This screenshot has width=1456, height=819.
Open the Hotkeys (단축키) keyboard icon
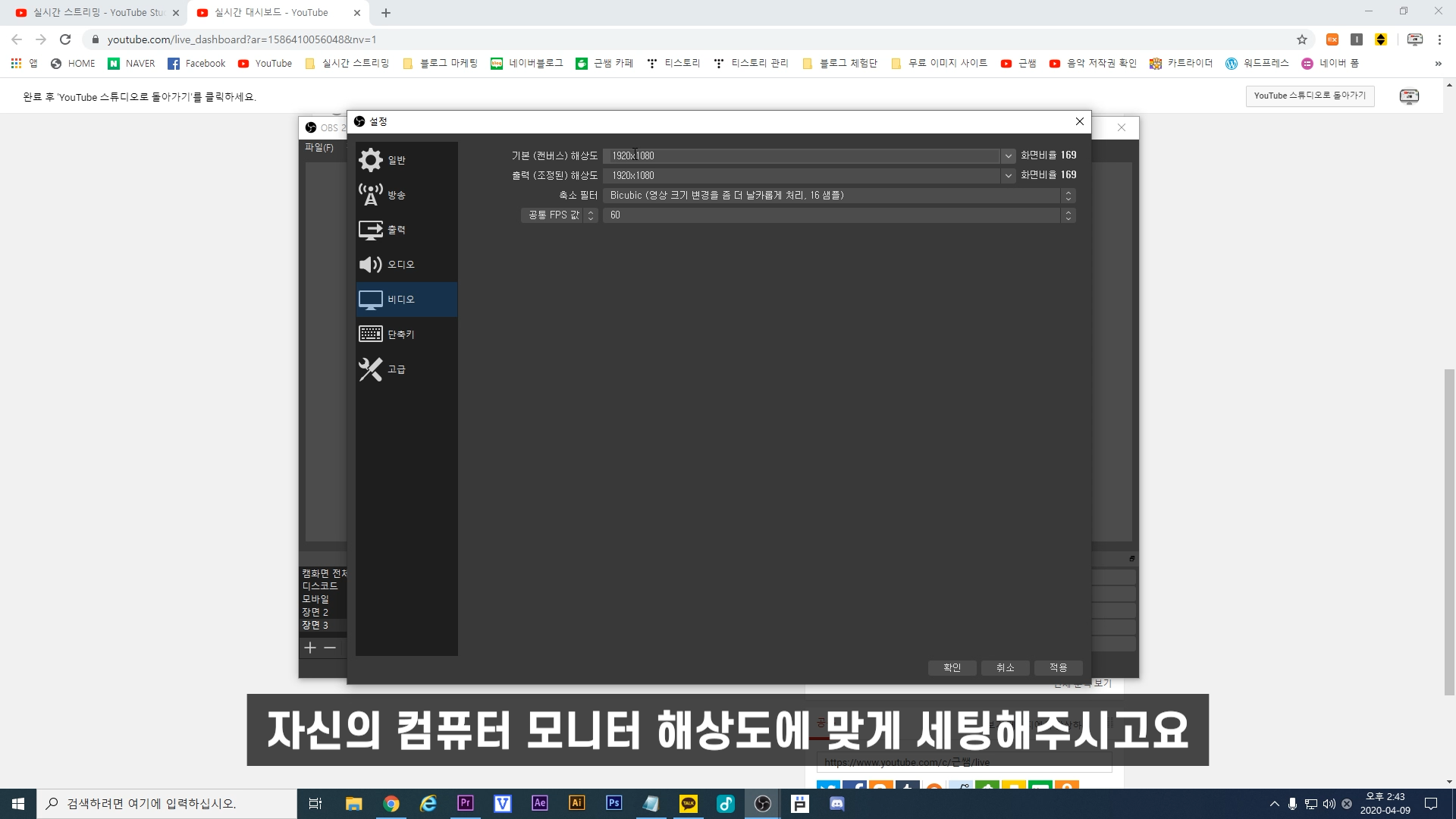click(371, 334)
